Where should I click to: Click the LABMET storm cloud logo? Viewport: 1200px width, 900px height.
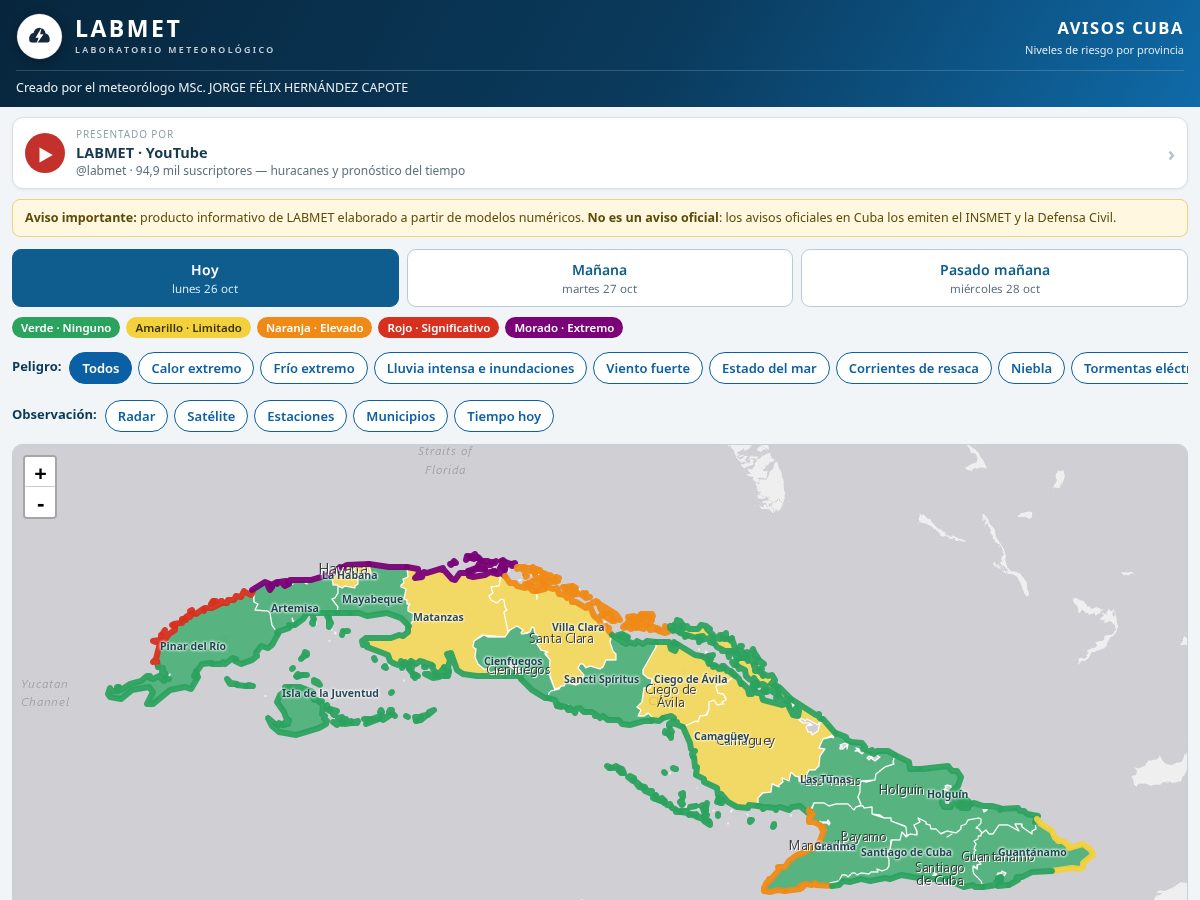click(x=39, y=36)
